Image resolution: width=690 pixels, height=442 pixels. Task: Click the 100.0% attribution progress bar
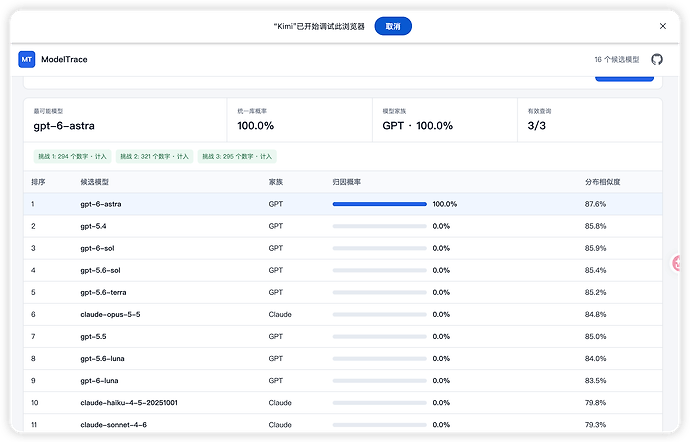pyautogui.click(x=379, y=204)
